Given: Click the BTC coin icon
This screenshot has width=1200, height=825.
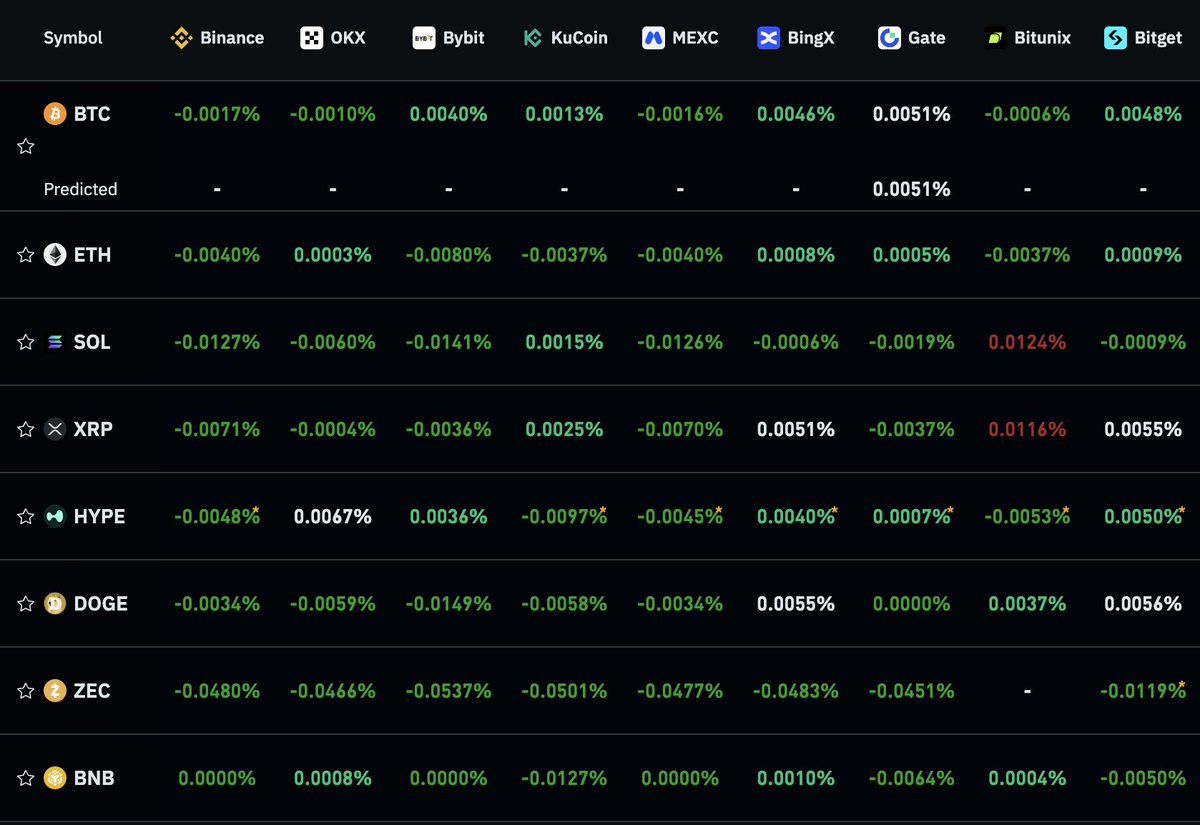Looking at the screenshot, I should (x=54, y=114).
